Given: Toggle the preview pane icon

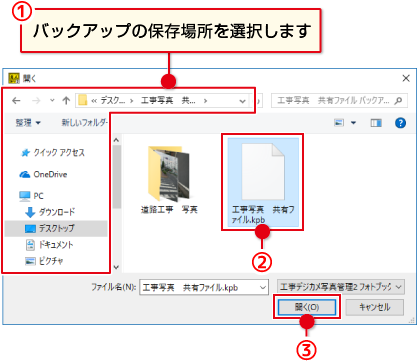Looking at the screenshot, I should point(376,123).
